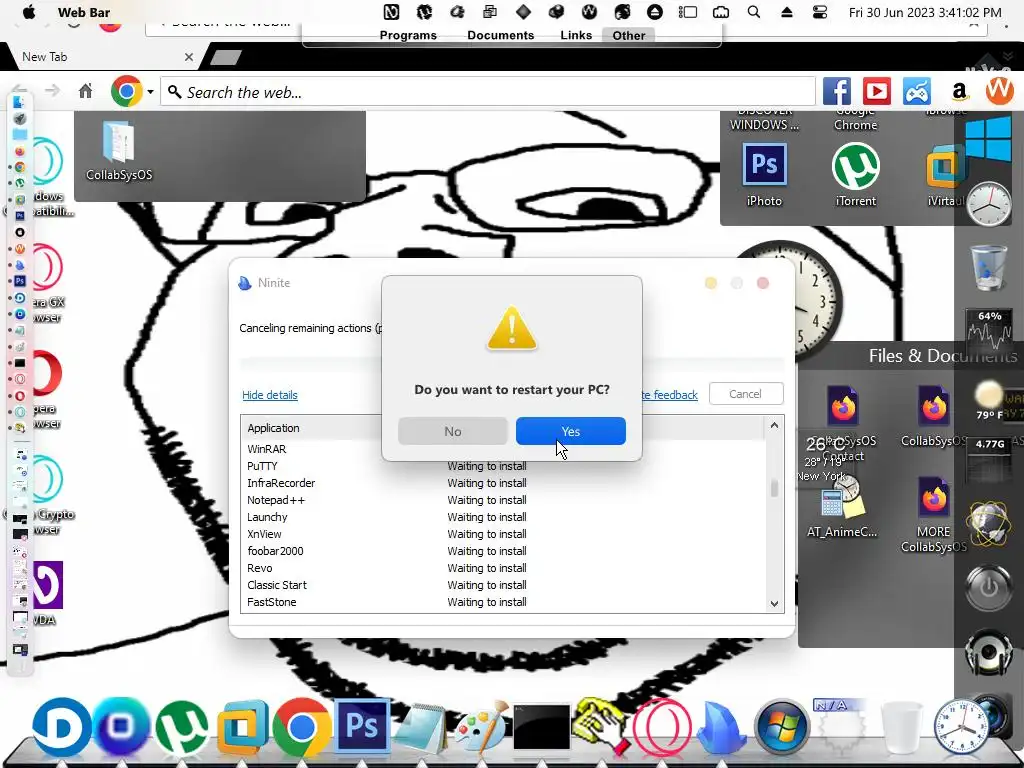
Task: Open the Links tab in Web Bar
Action: tap(576, 35)
